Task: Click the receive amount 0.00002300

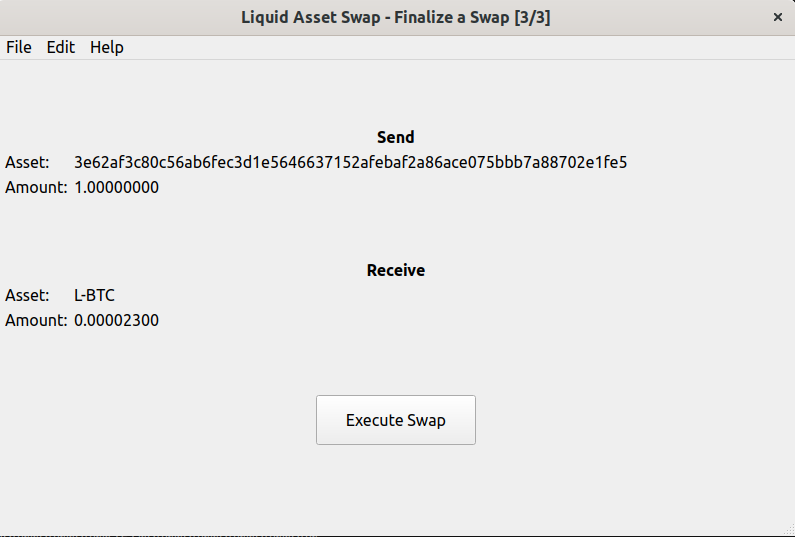Action: pyautogui.click(x=116, y=320)
